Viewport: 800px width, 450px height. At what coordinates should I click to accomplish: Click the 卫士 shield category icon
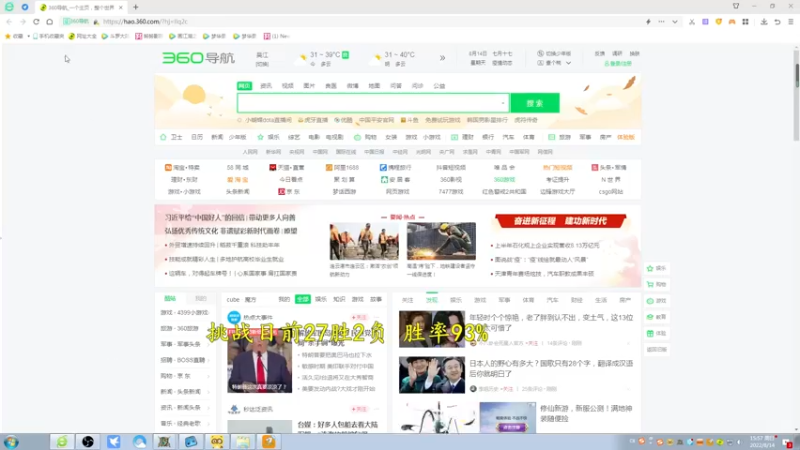[x=163, y=137]
